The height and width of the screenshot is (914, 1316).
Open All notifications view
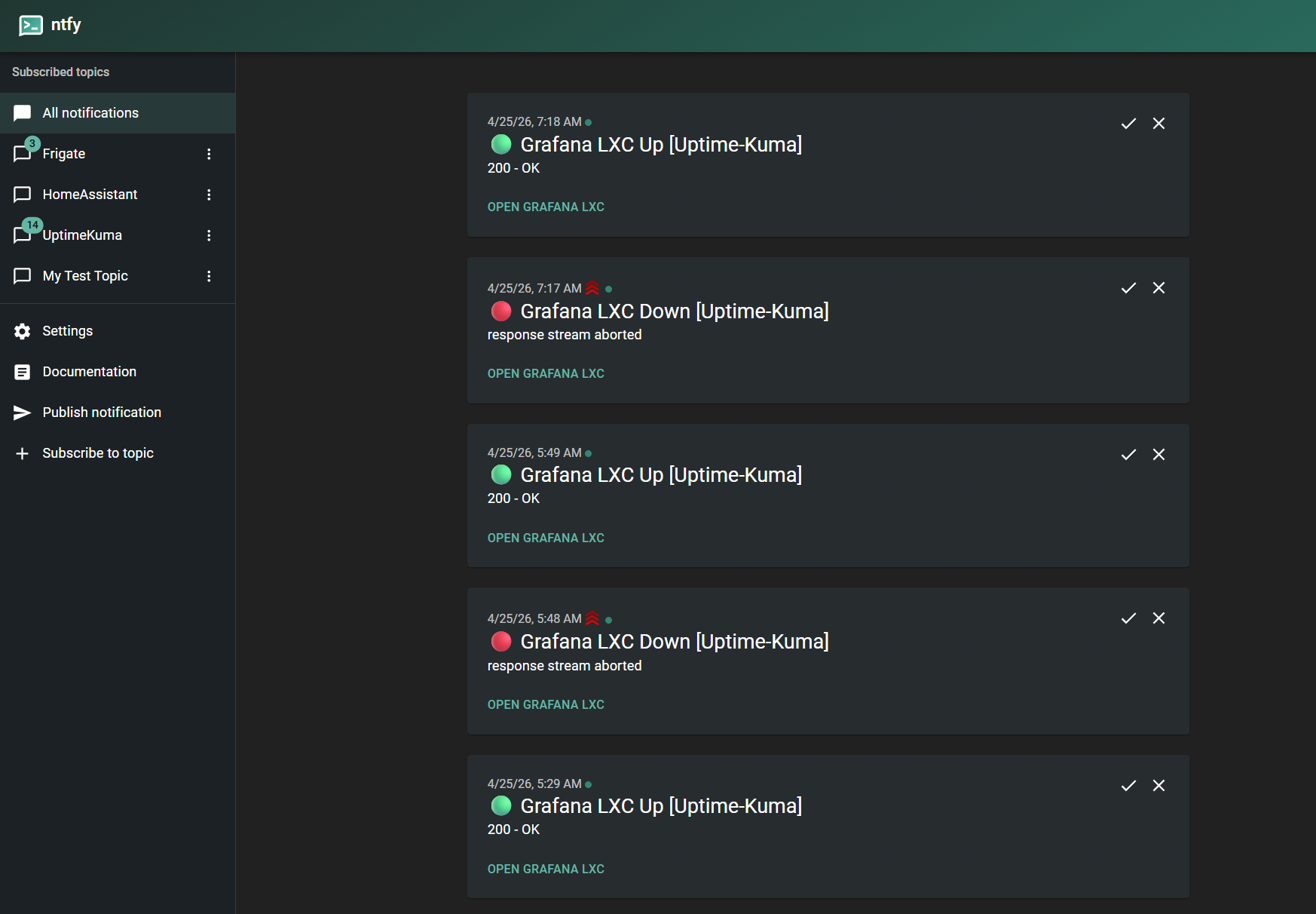[x=118, y=113]
